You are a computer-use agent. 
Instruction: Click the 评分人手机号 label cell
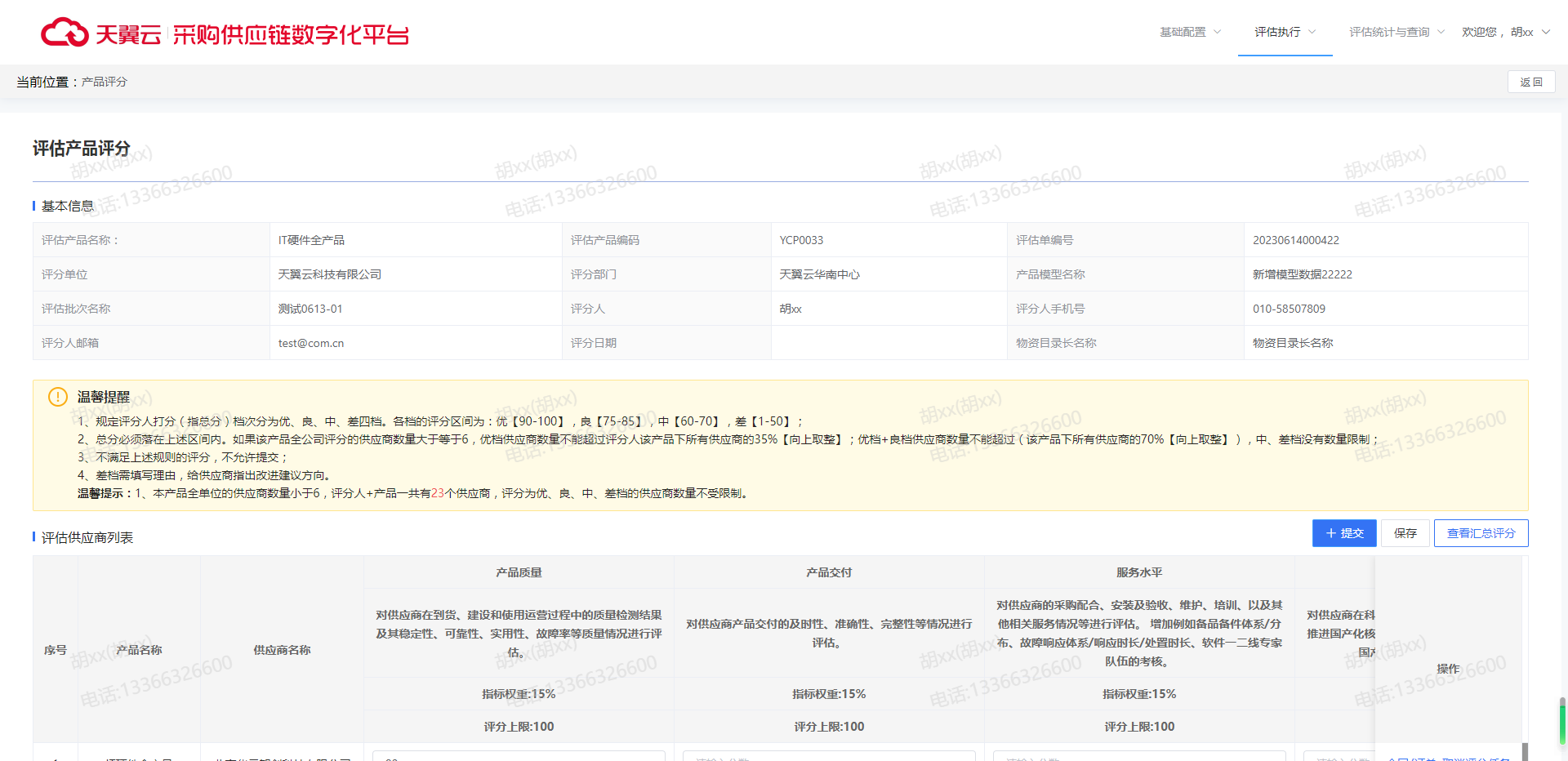coord(1125,309)
